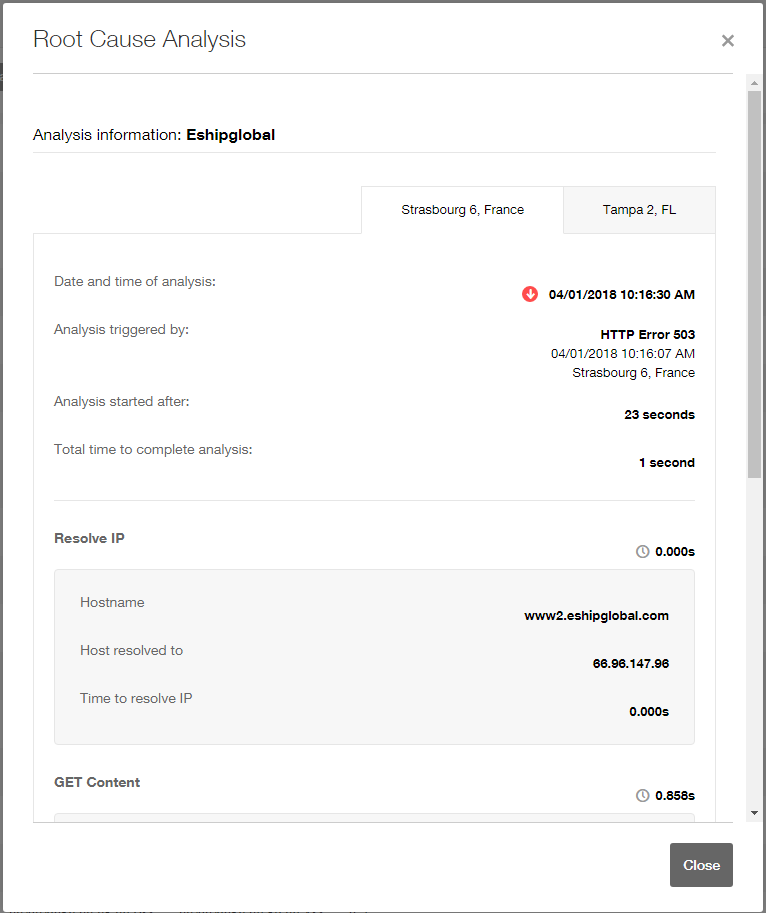Open the Tampa 2, FL tab

639,210
